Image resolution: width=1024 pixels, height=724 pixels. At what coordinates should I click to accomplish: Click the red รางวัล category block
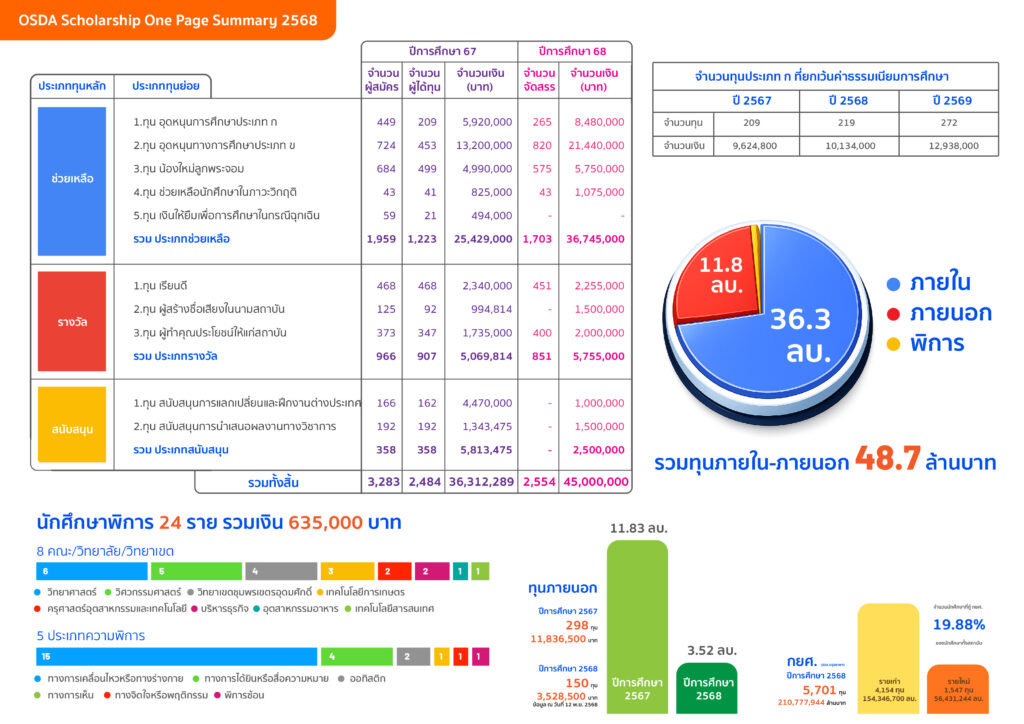[72, 321]
